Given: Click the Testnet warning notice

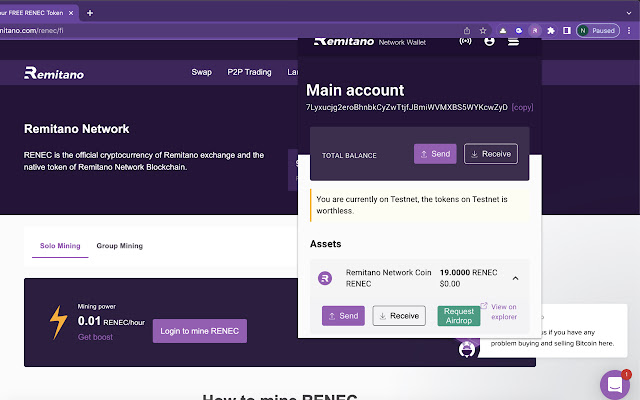Looking at the screenshot, I should point(420,205).
